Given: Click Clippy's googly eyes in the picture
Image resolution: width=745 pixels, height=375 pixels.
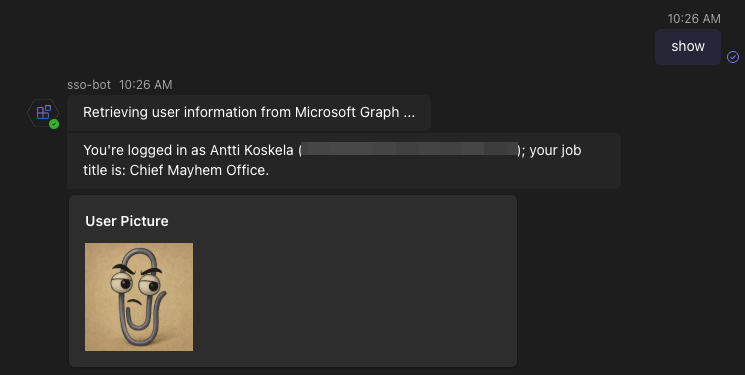Looking at the screenshot, I should (136, 284).
